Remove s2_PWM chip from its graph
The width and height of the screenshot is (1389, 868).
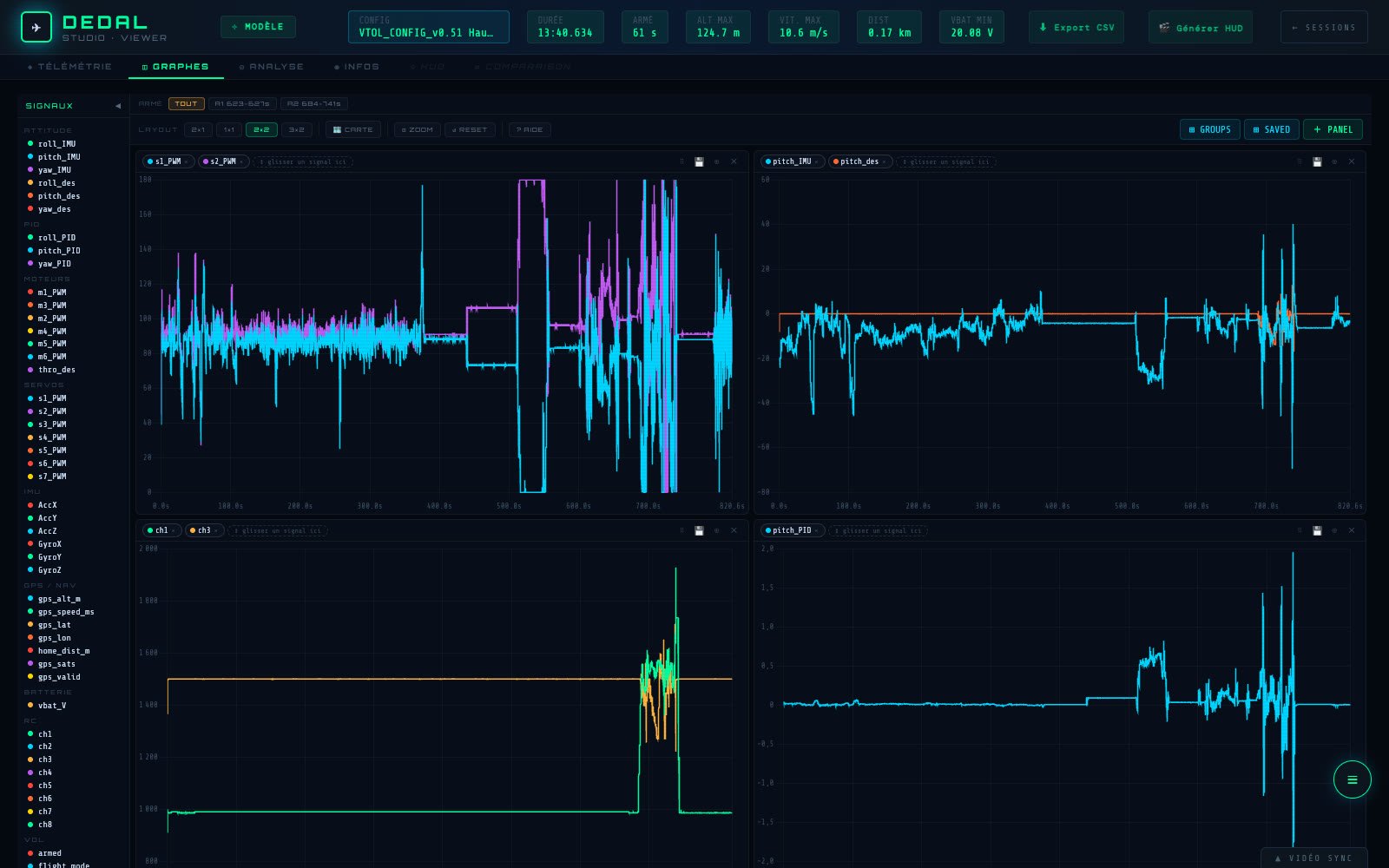(x=241, y=161)
